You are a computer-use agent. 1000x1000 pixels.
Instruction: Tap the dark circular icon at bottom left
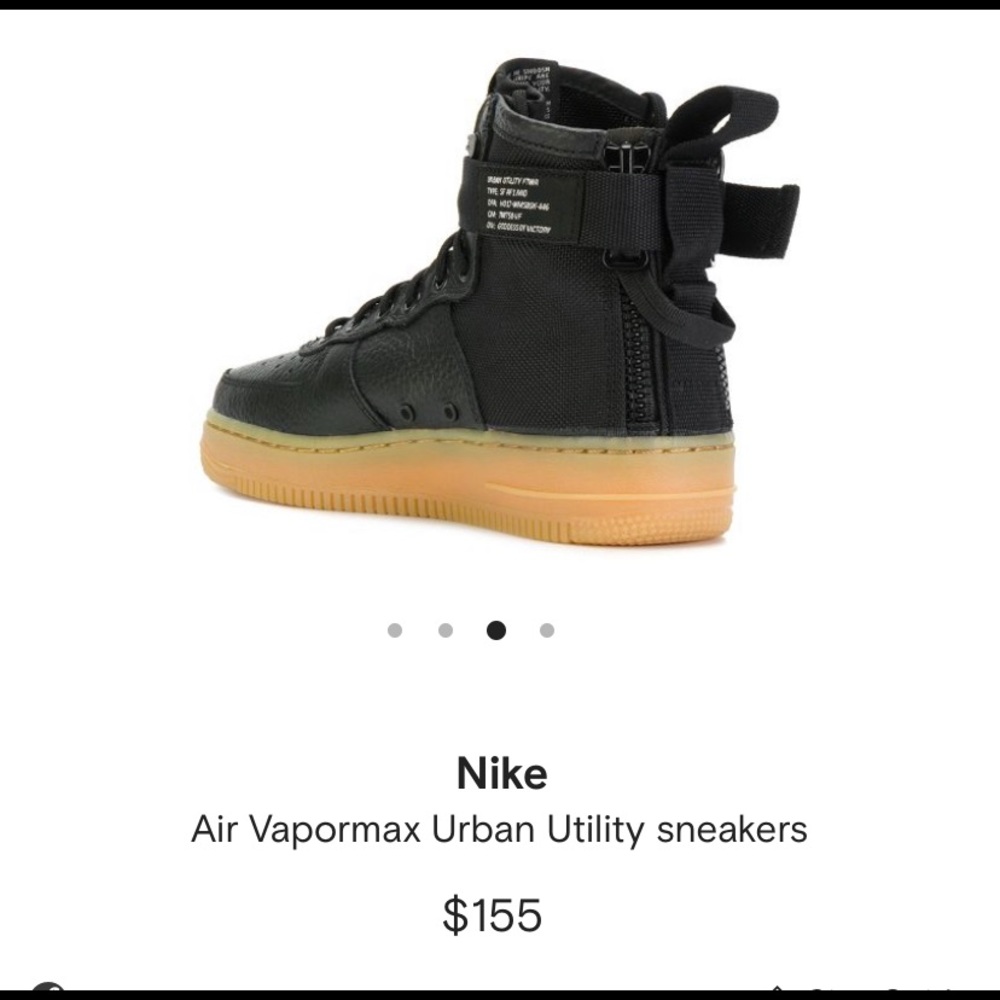48,988
